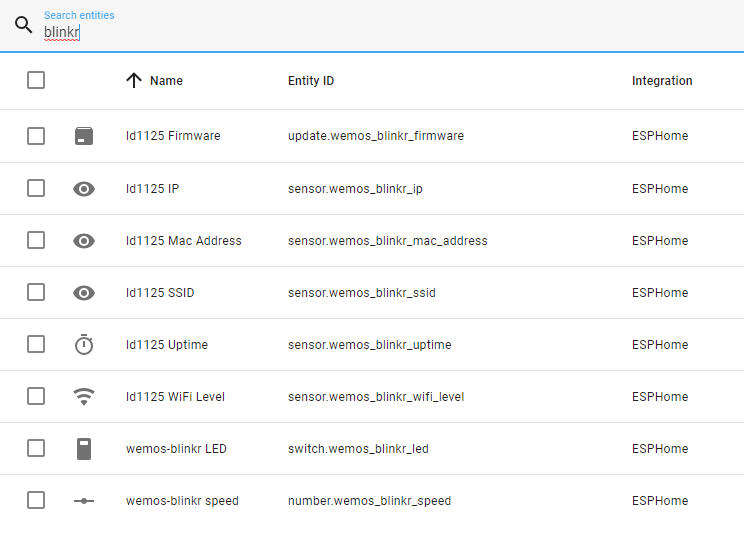Click entity ID switch.wemos_blinkr_led
This screenshot has height=543, width=744.
[x=358, y=449]
